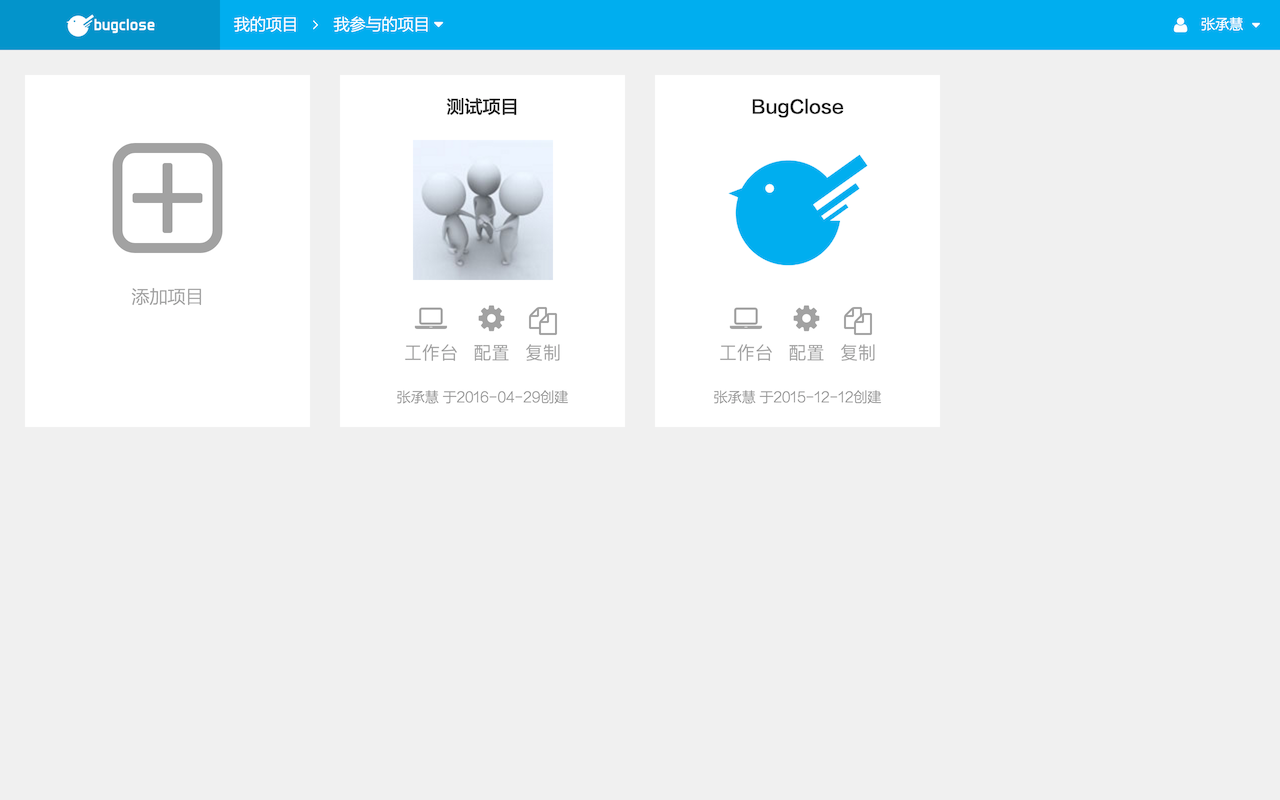
Task: Click the 配置 gear icon under 测试项目
Action: (x=491, y=319)
